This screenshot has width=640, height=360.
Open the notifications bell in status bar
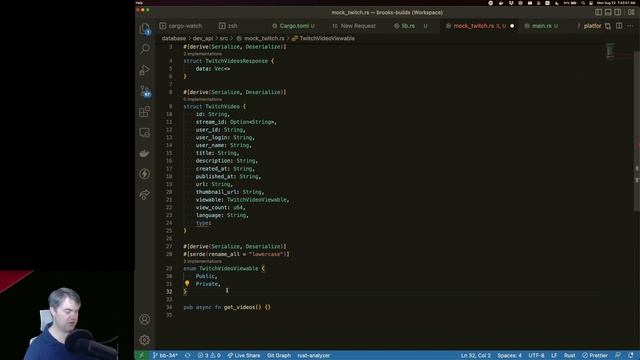[x=631, y=356]
